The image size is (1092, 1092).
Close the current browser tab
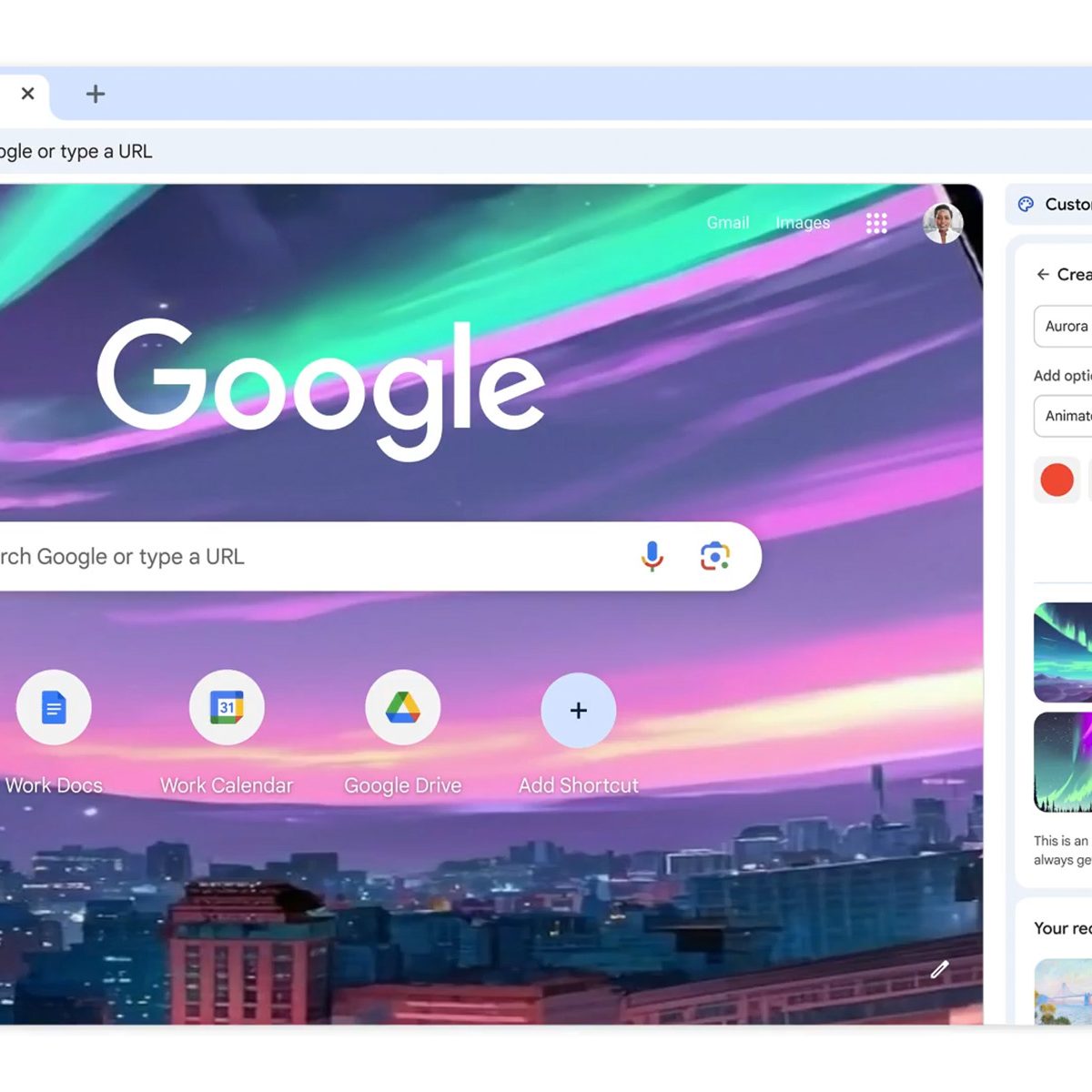coord(28,93)
